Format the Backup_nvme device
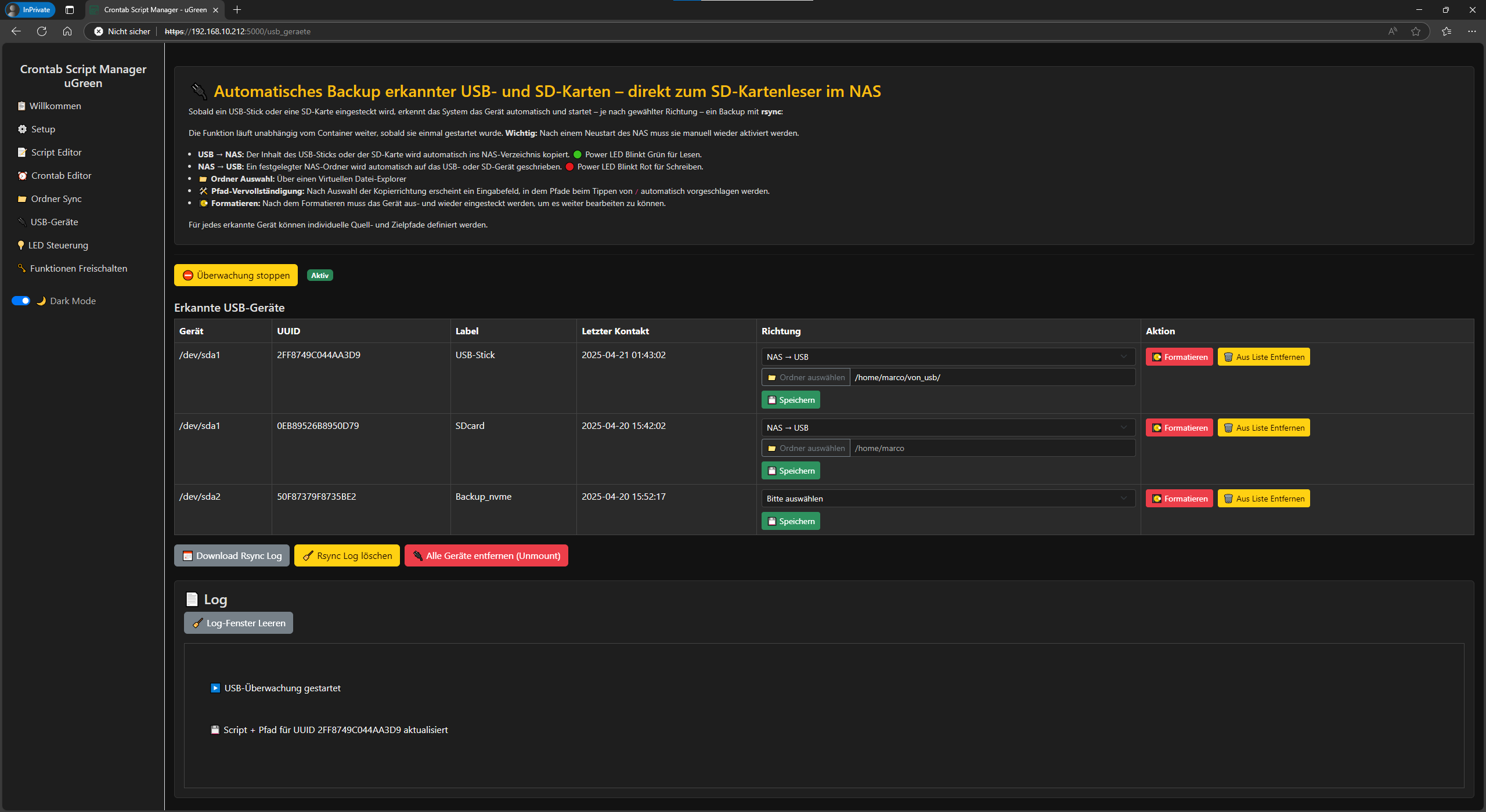 click(1179, 499)
